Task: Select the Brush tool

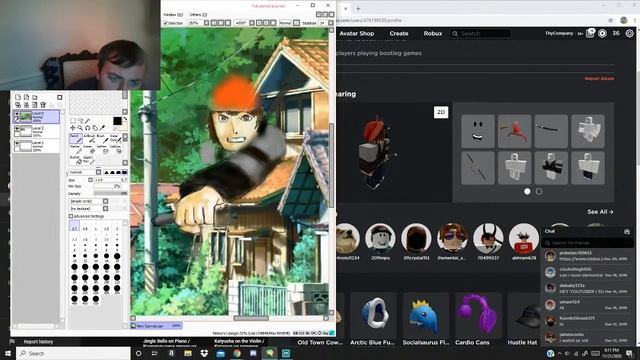Action: pyautogui.click(x=103, y=139)
